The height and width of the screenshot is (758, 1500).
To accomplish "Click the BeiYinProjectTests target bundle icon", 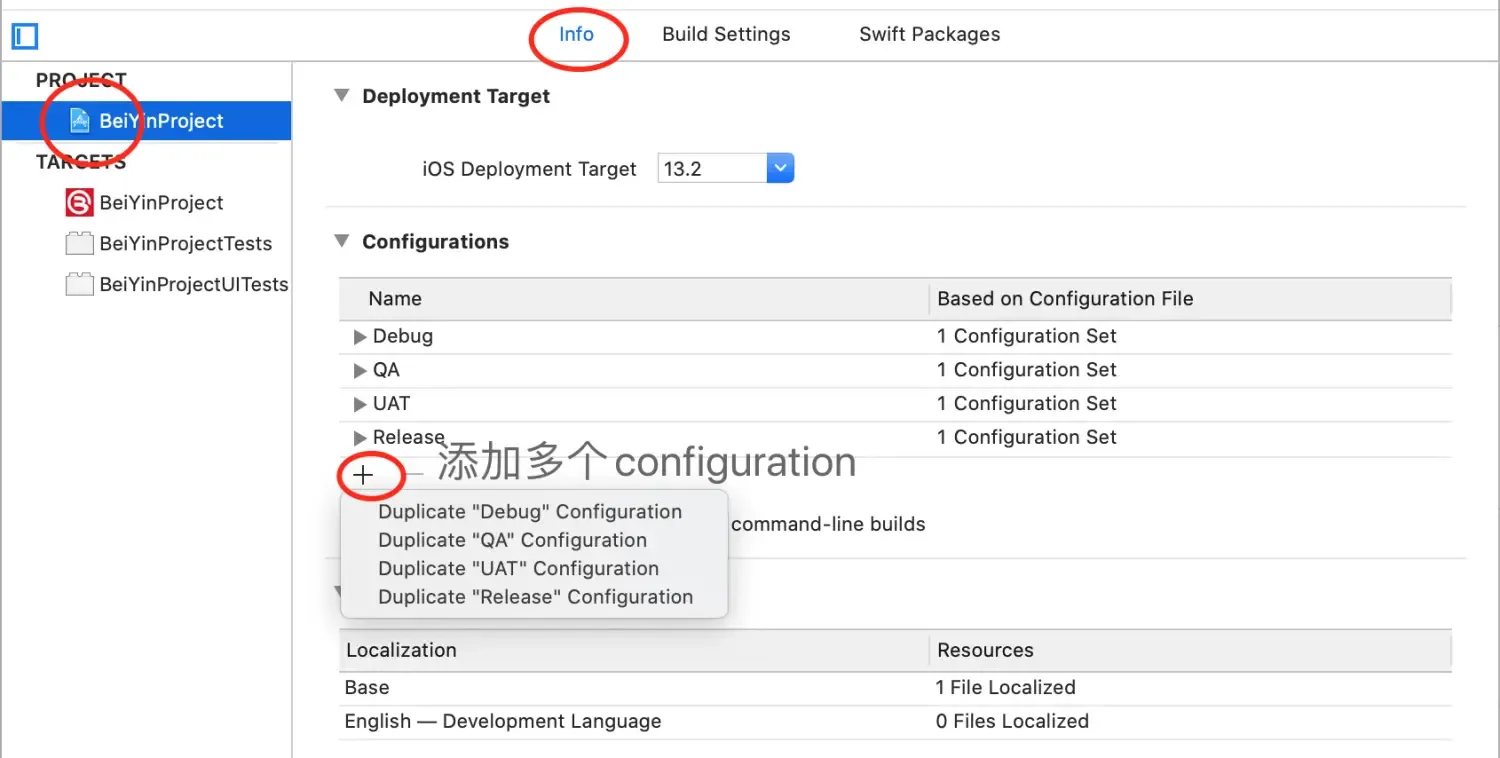I will coord(79,243).
